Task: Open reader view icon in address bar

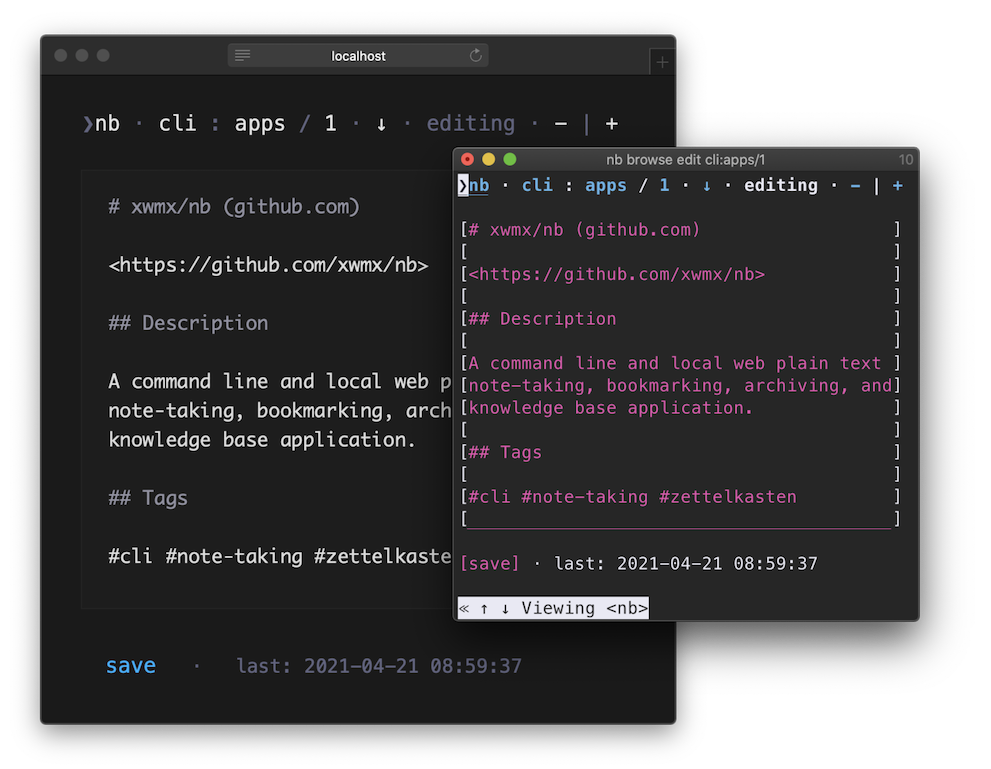Action: [243, 56]
